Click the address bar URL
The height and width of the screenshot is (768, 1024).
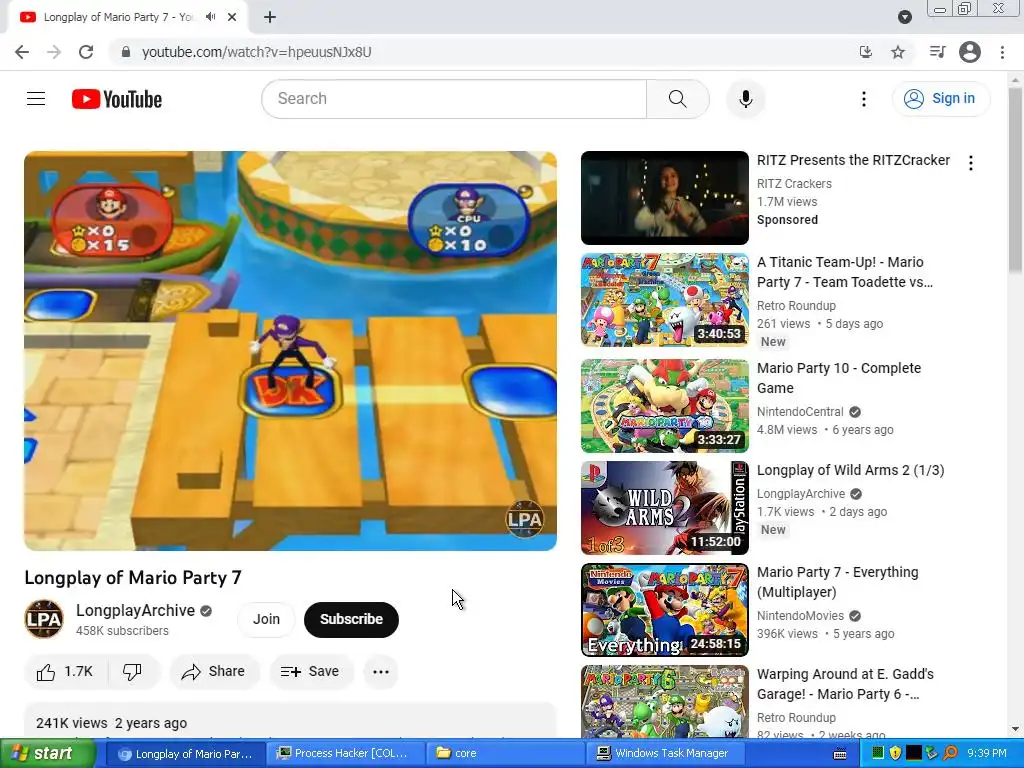[x=257, y=52]
